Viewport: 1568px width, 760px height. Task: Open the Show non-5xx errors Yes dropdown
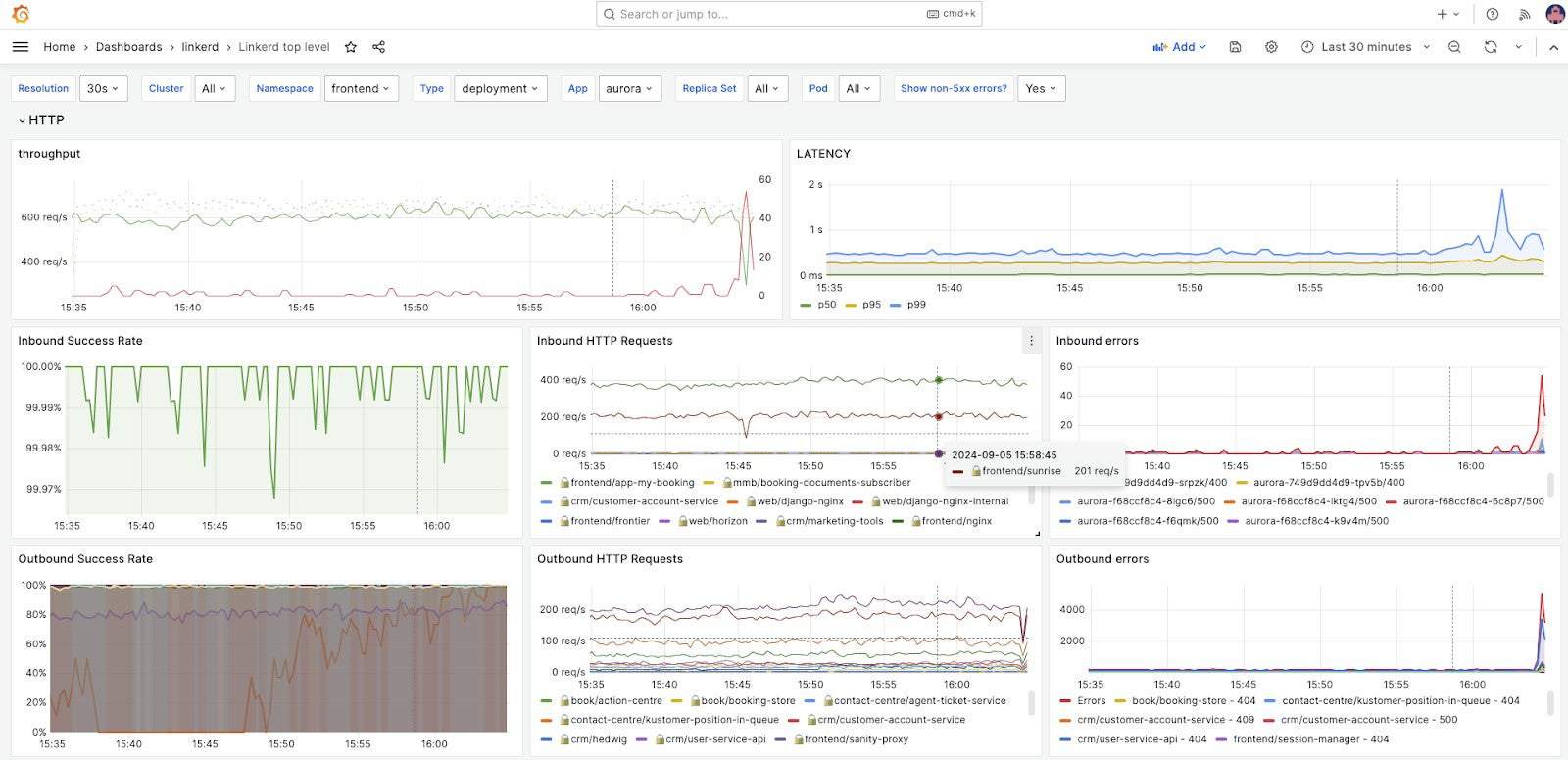click(x=1042, y=88)
